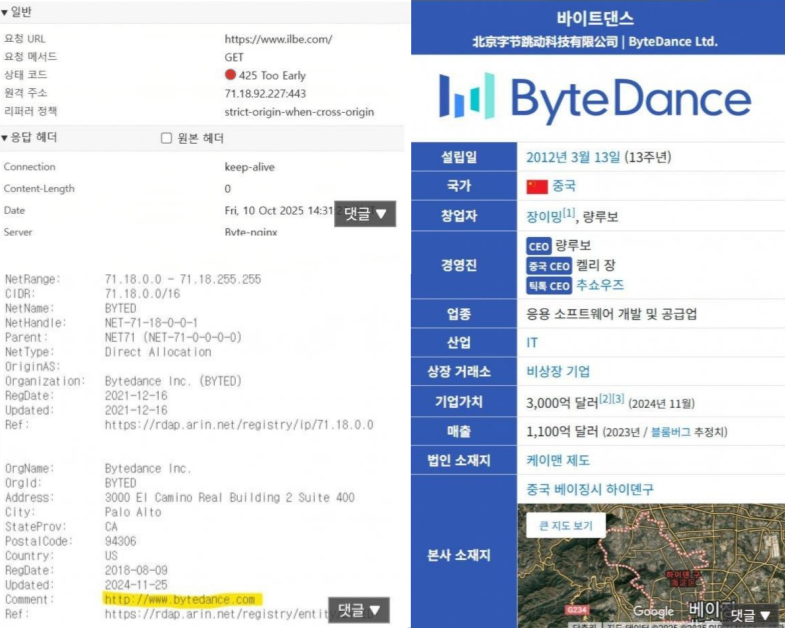Open the 댓글 dropdown beside the whois Ref line

coord(358,610)
